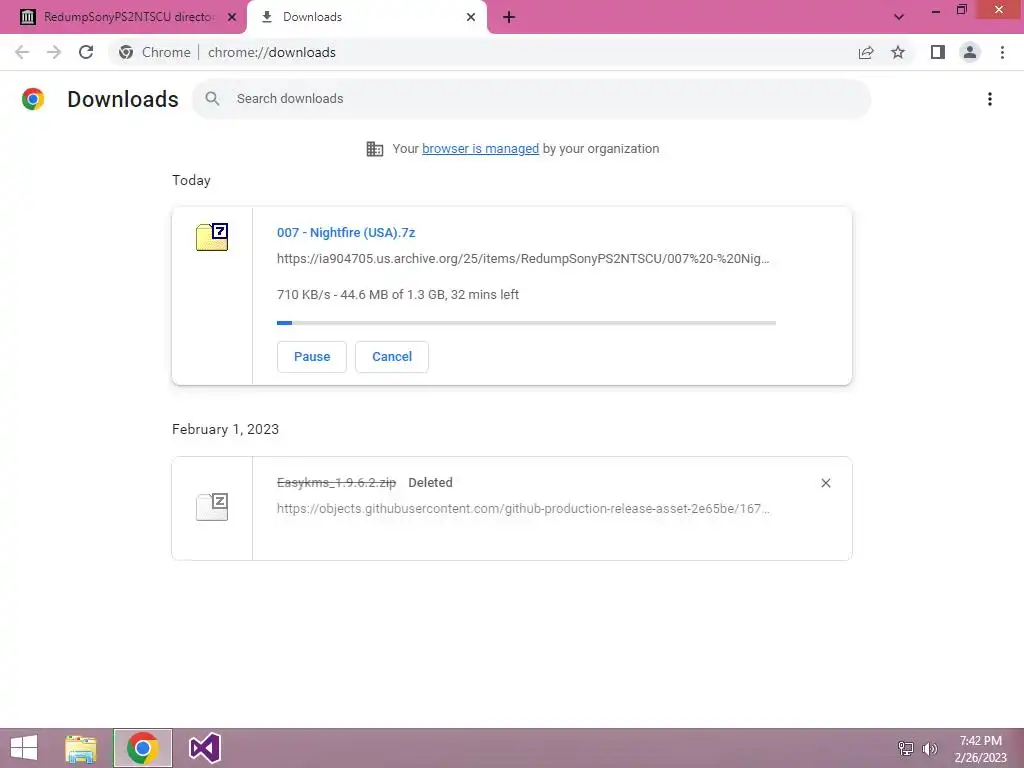Click the Chrome taskbar icon

click(142, 748)
